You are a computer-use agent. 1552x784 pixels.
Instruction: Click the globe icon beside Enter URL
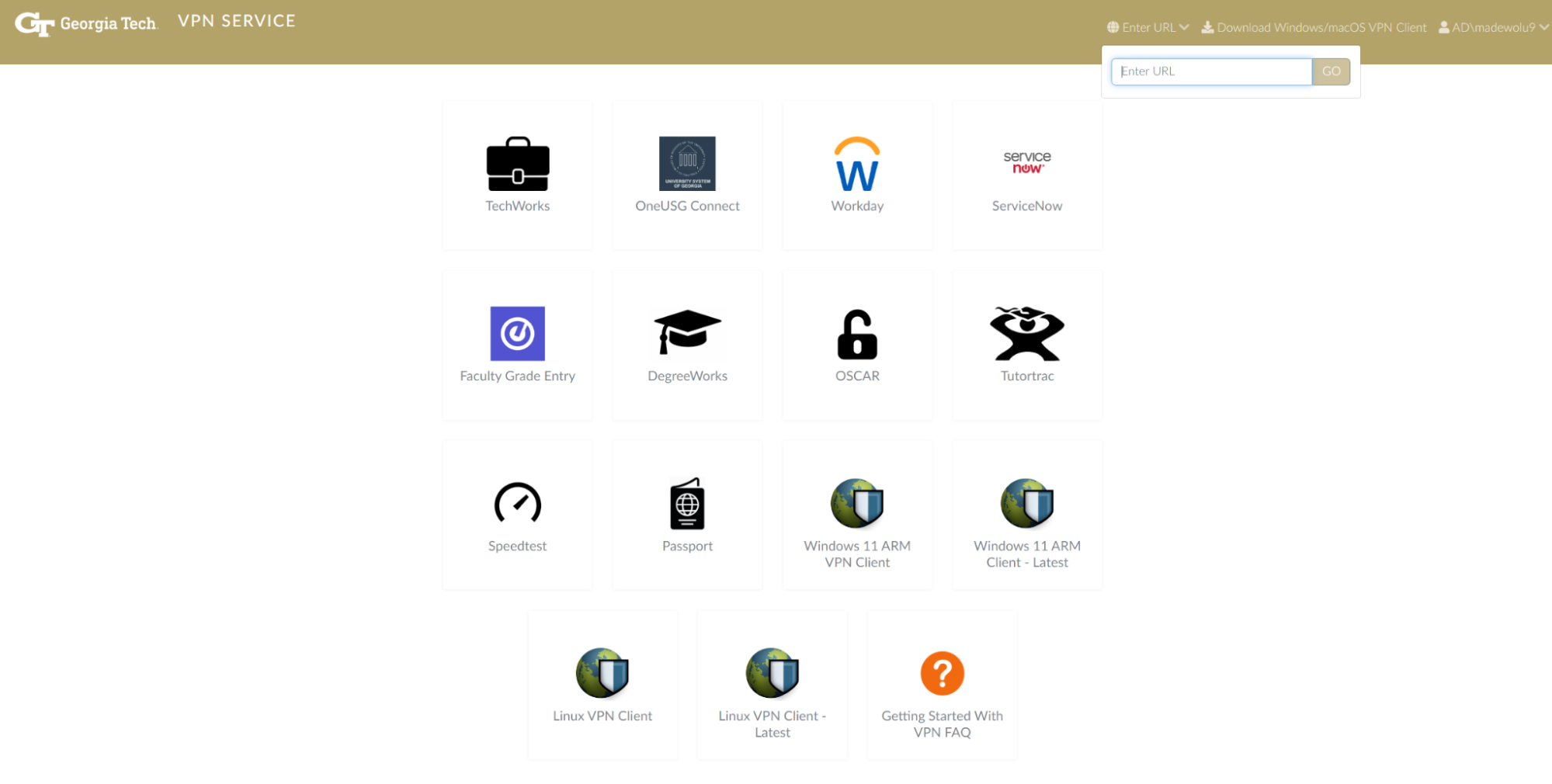(x=1113, y=27)
